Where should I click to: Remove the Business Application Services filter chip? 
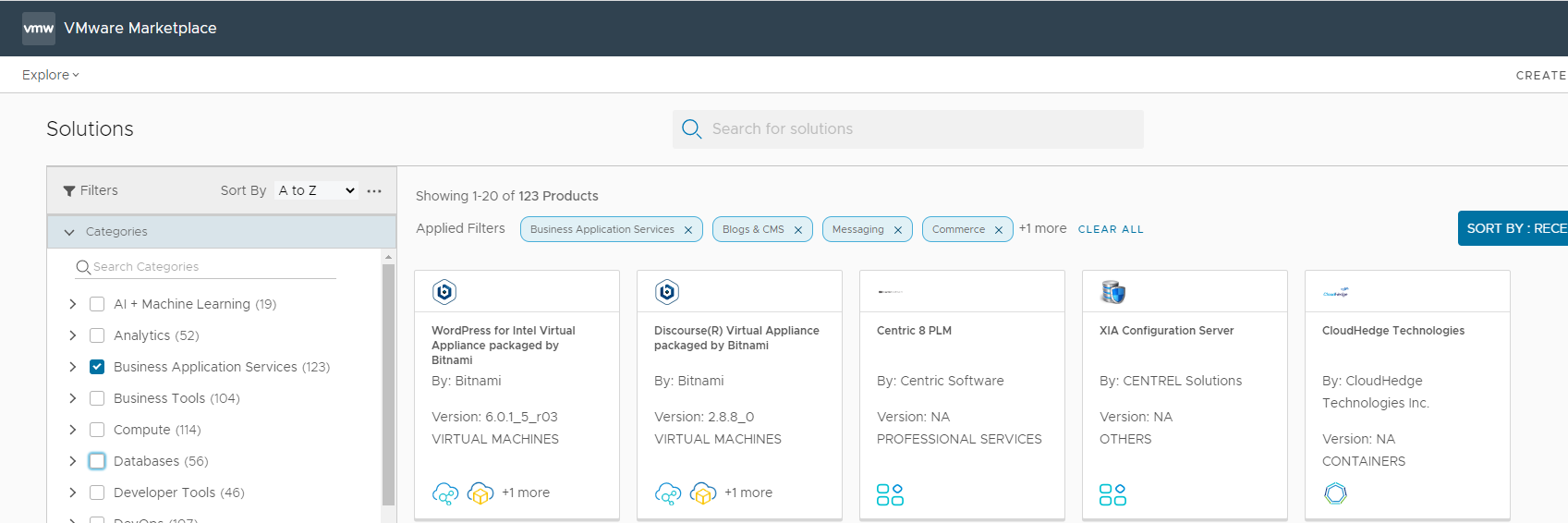(688, 230)
